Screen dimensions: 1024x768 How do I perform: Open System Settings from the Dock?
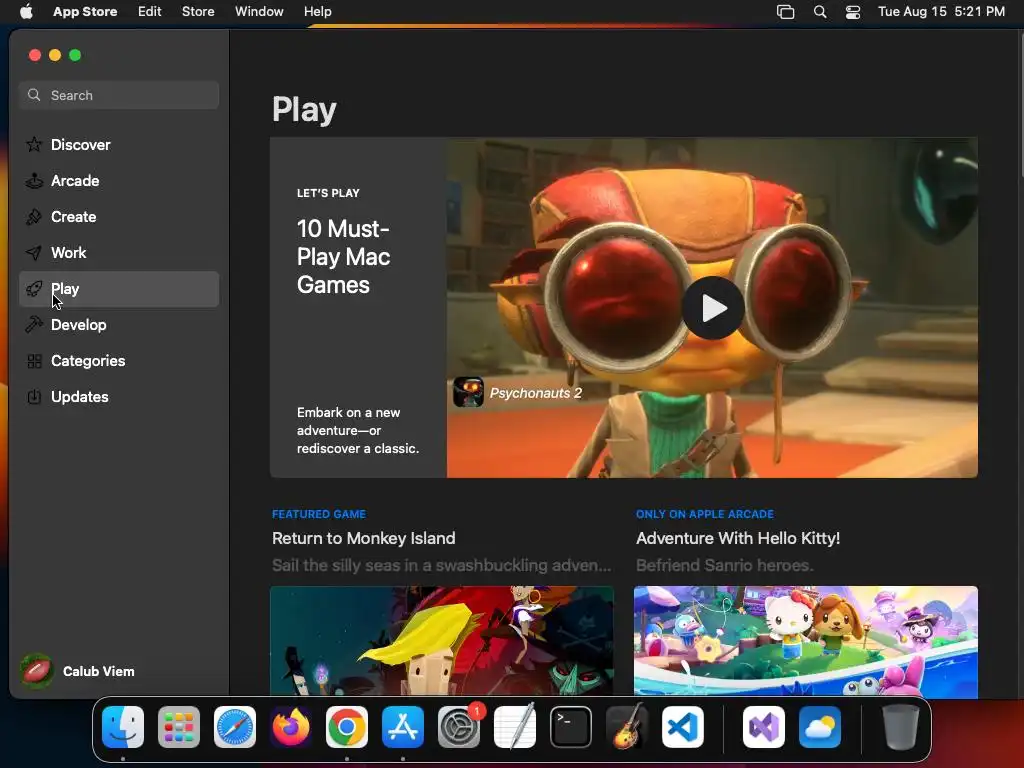(x=458, y=727)
